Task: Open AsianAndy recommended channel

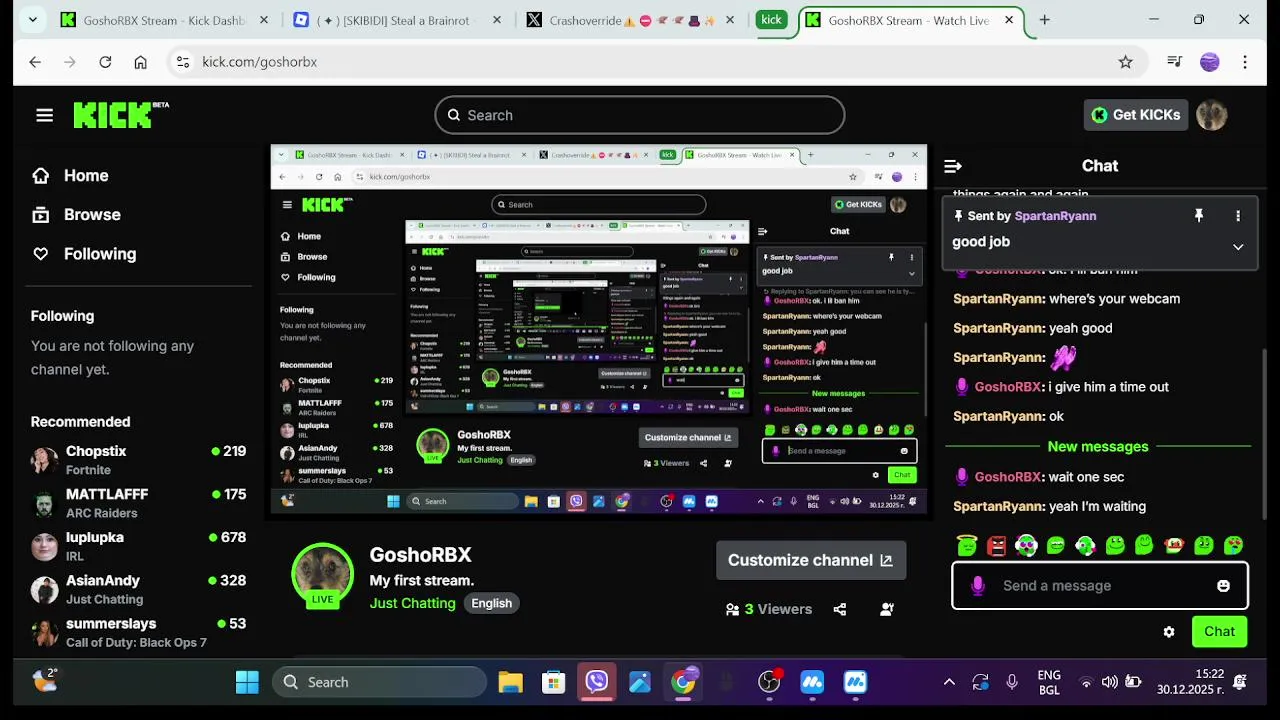Action: click(x=138, y=589)
